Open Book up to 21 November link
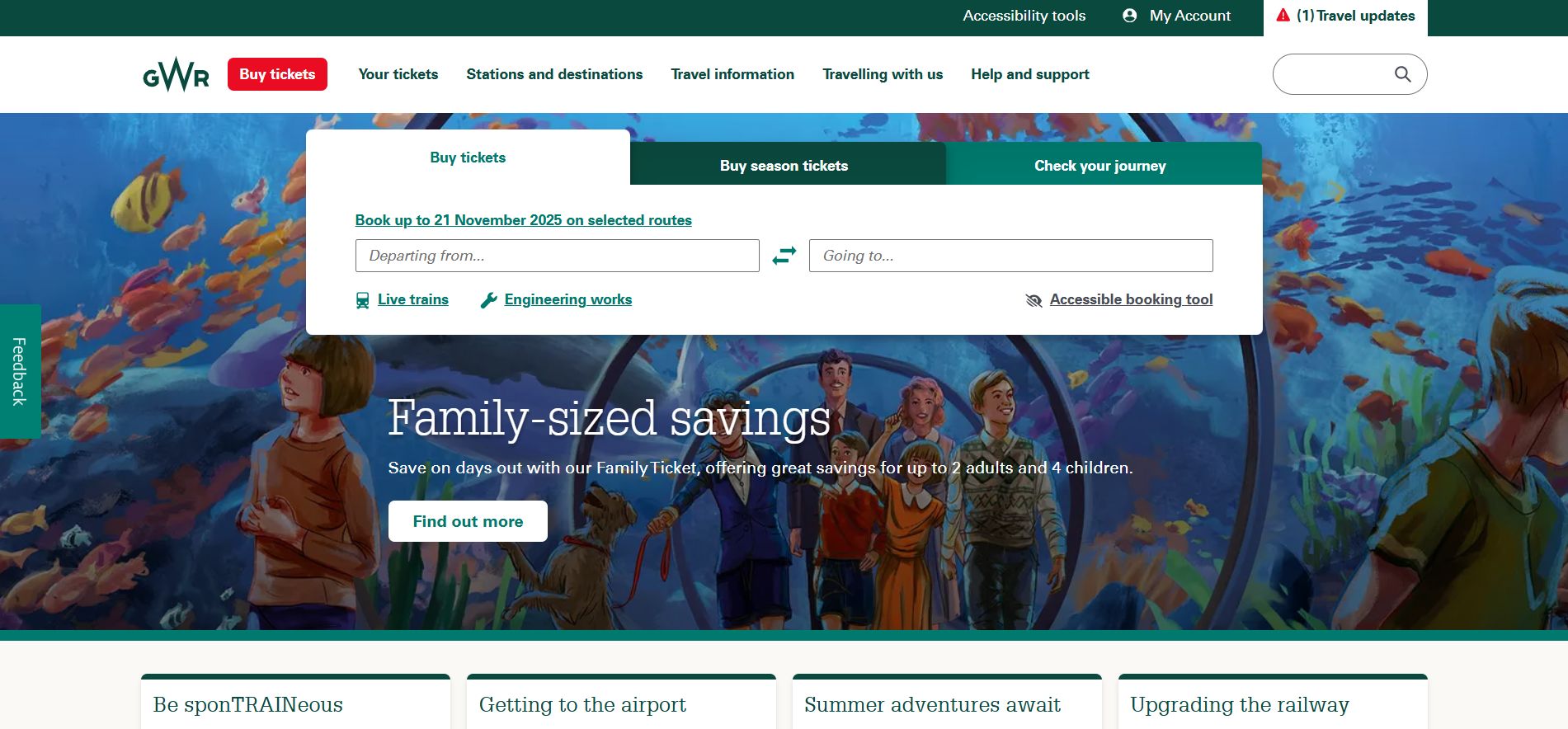Viewport: 1568px width, 729px height. [523, 220]
